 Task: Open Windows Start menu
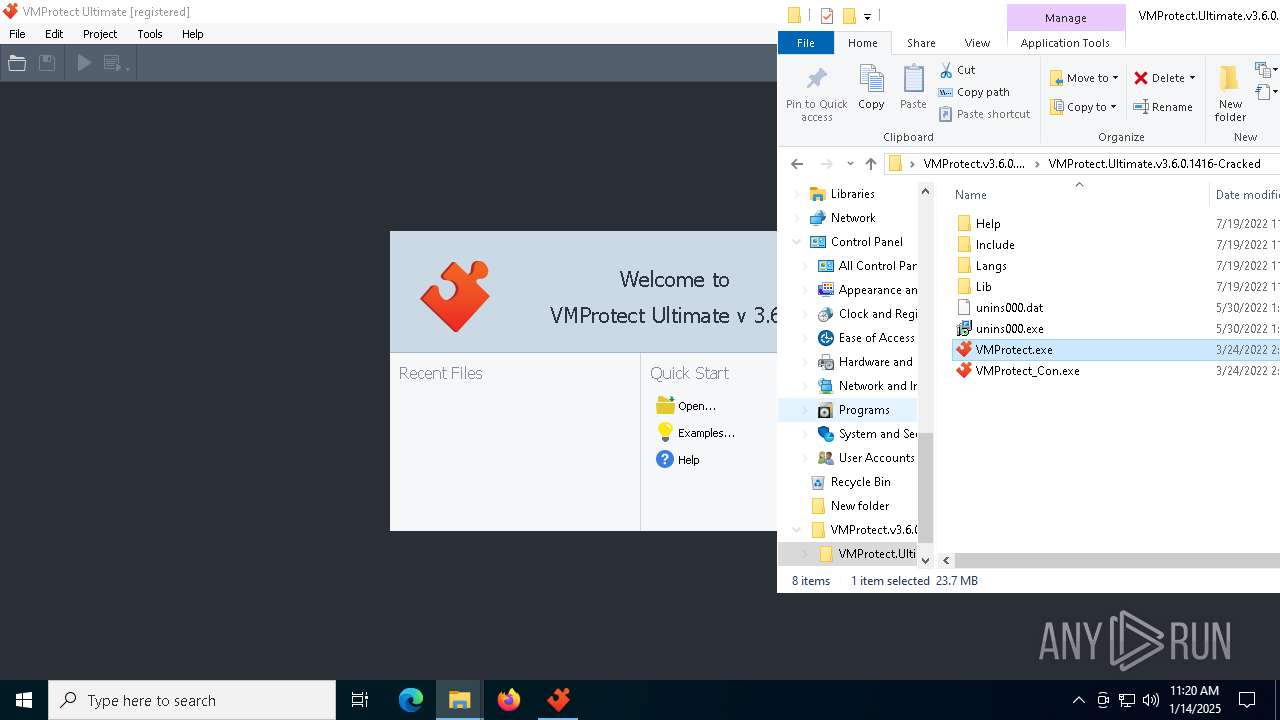(x=24, y=700)
